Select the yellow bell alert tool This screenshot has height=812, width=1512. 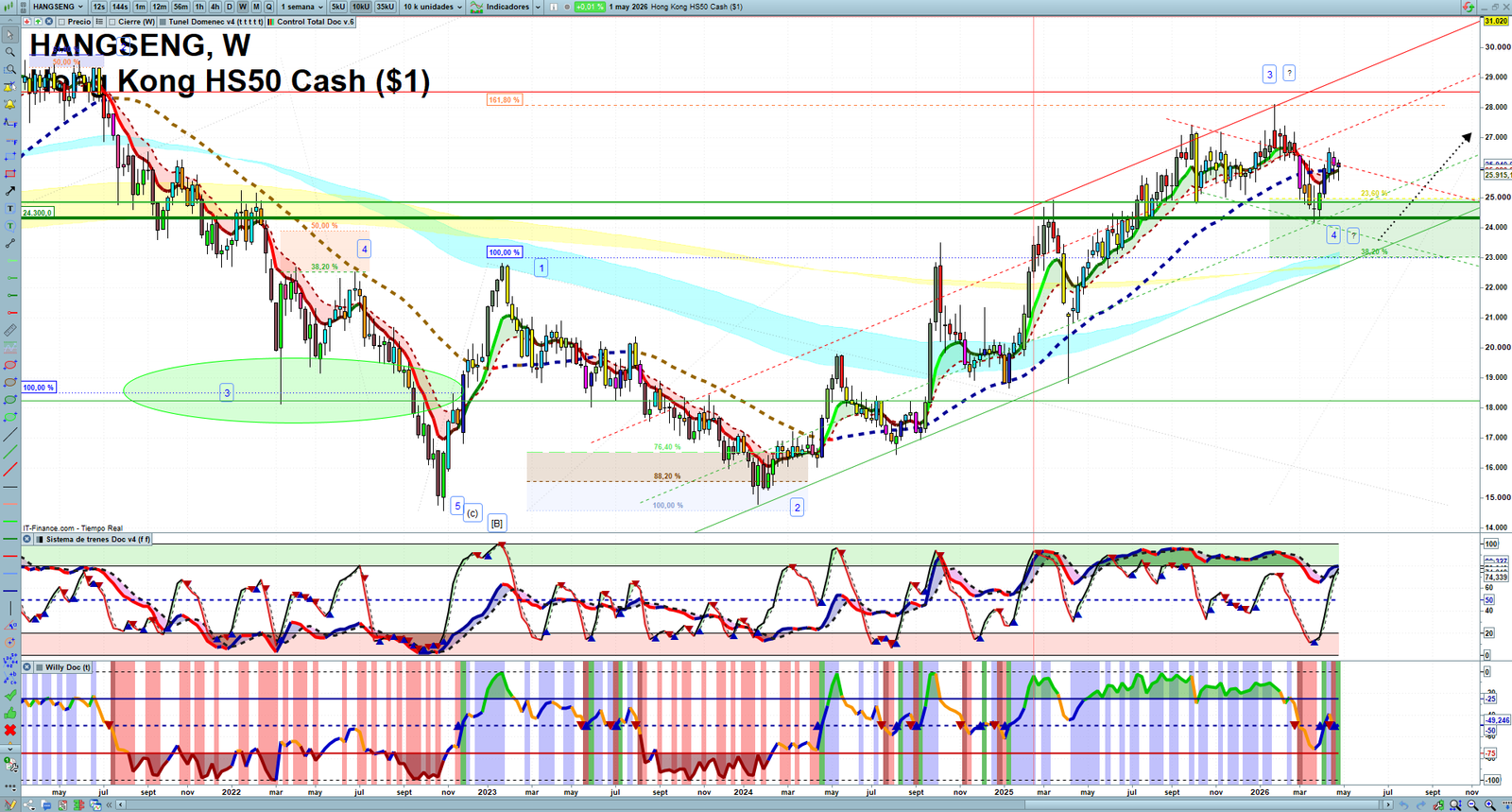point(11,104)
